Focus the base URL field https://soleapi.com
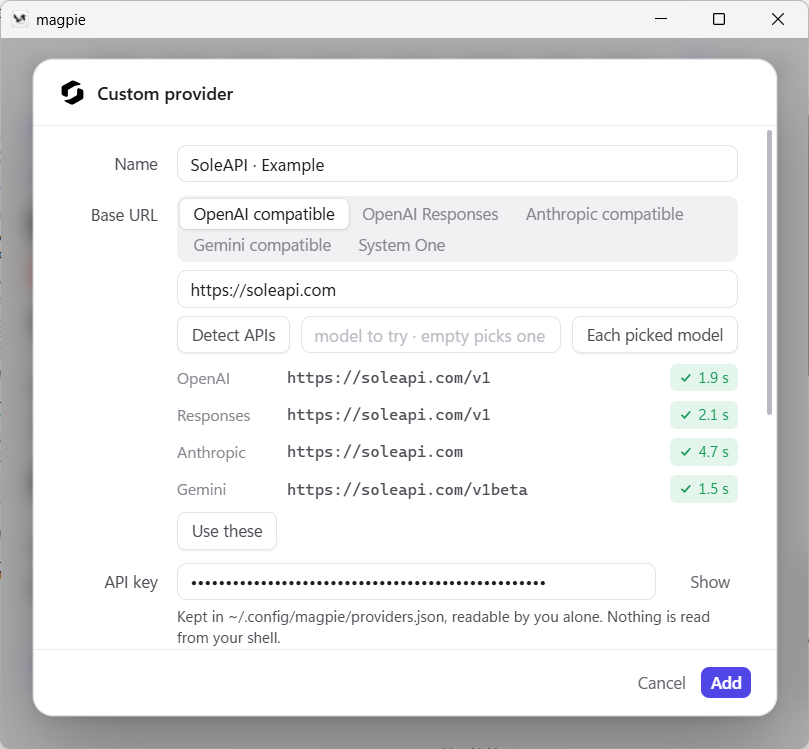The width and height of the screenshot is (809, 749). click(457, 289)
